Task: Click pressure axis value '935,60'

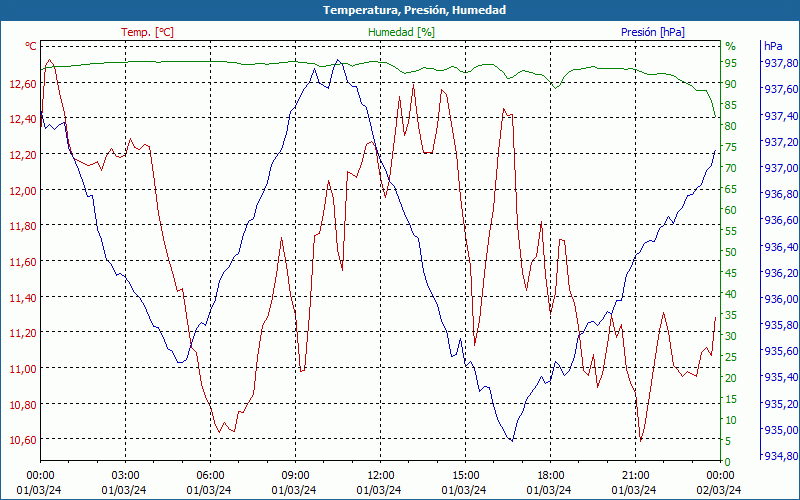Action: pyautogui.click(x=780, y=351)
